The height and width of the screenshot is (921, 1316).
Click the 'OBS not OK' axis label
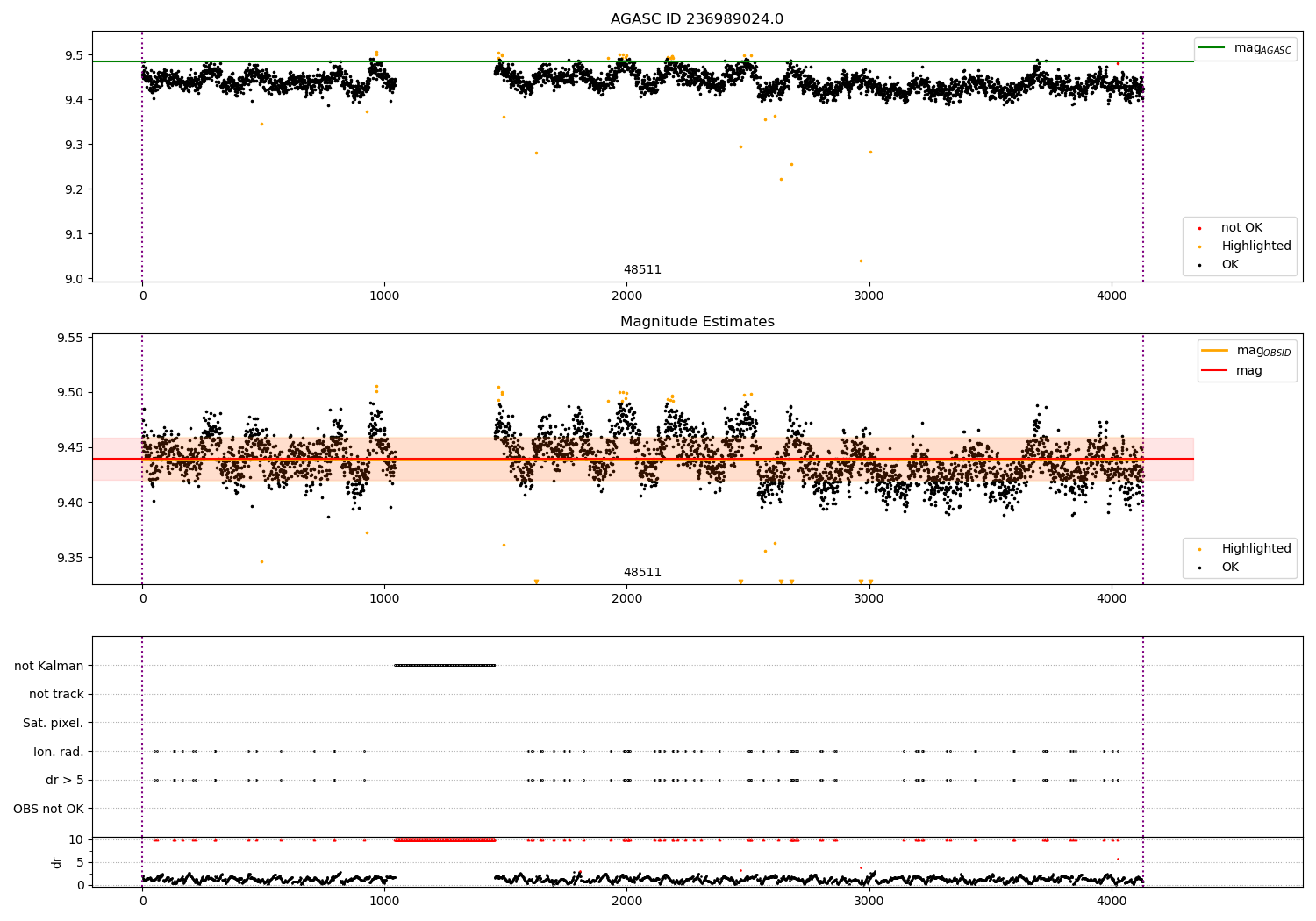(48, 809)
